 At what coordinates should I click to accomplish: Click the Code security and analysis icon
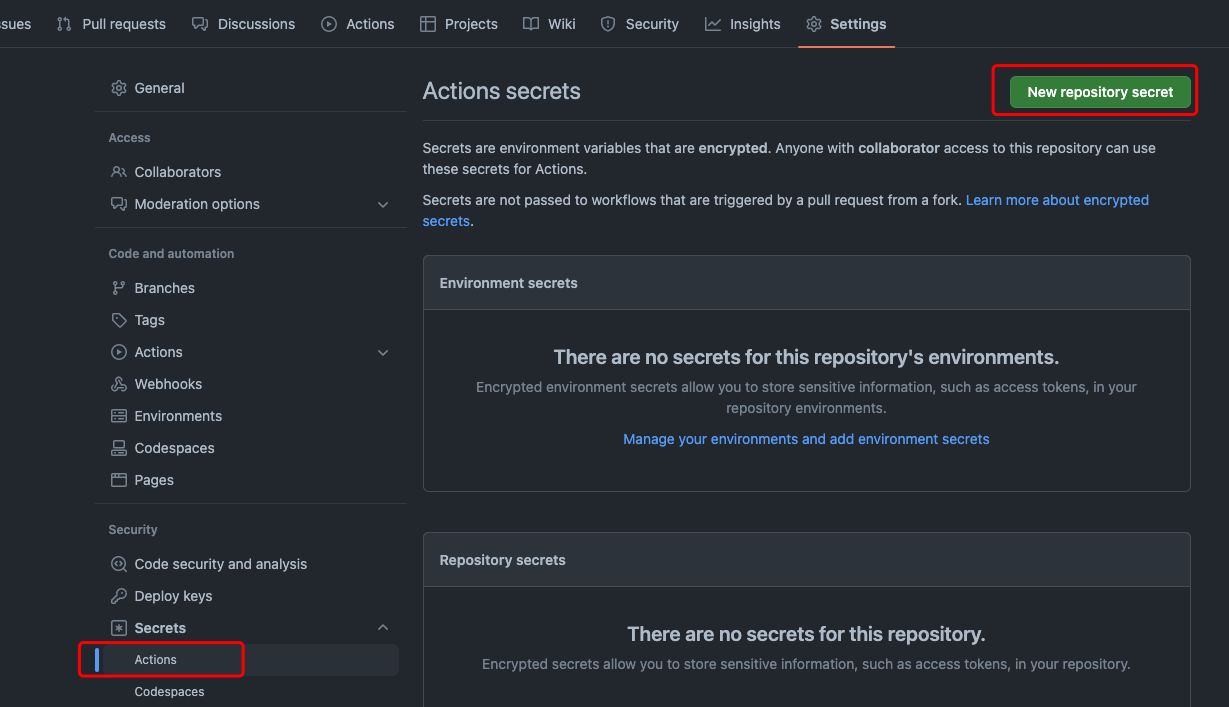click(119, 564)
